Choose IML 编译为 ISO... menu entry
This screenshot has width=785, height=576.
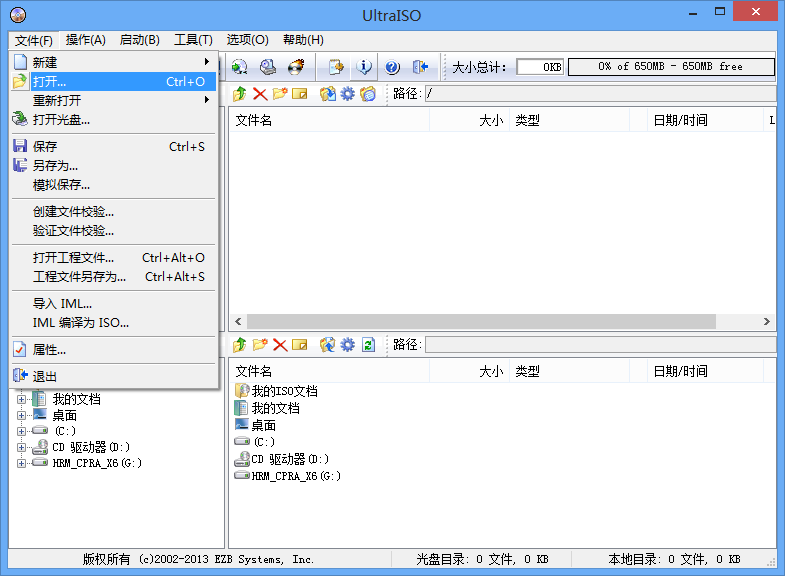point(114,323)
